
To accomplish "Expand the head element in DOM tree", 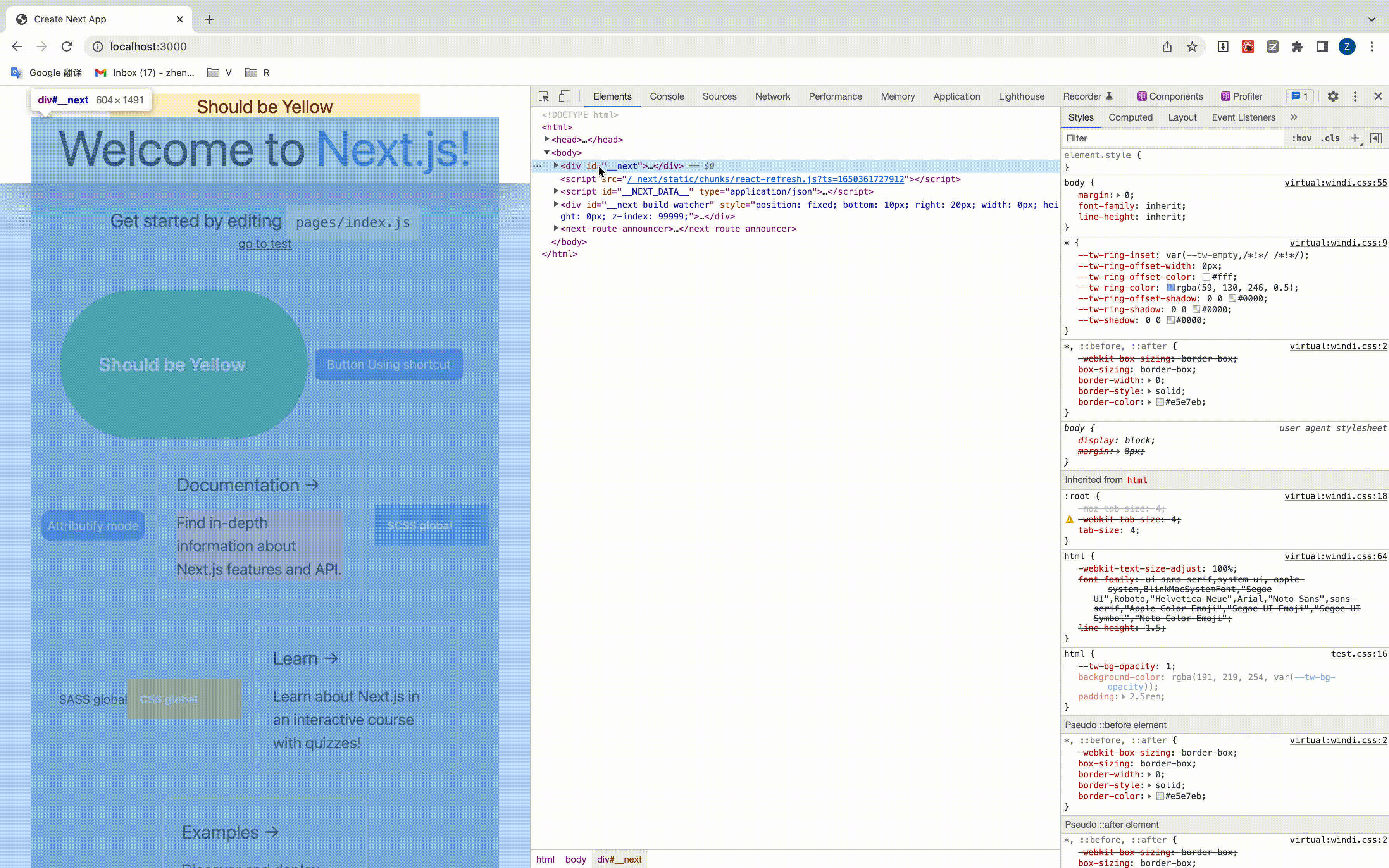I will 547,140.
